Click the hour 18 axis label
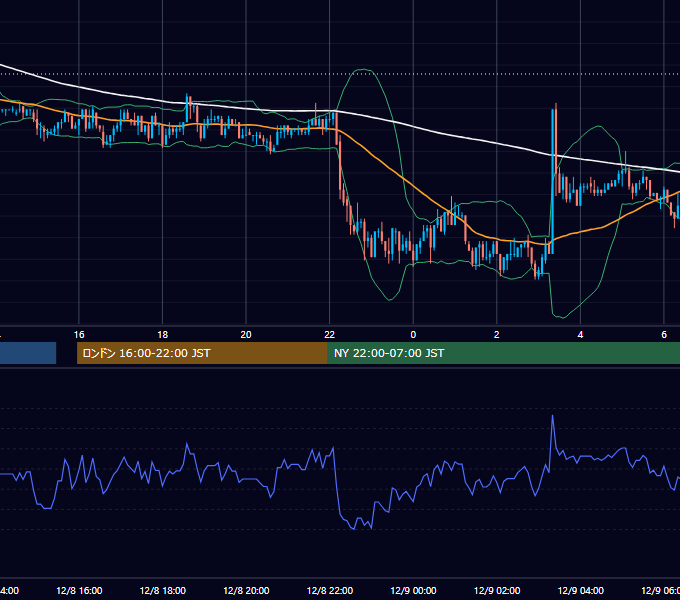This screenshot has height=600, width=680. [163, 335]
